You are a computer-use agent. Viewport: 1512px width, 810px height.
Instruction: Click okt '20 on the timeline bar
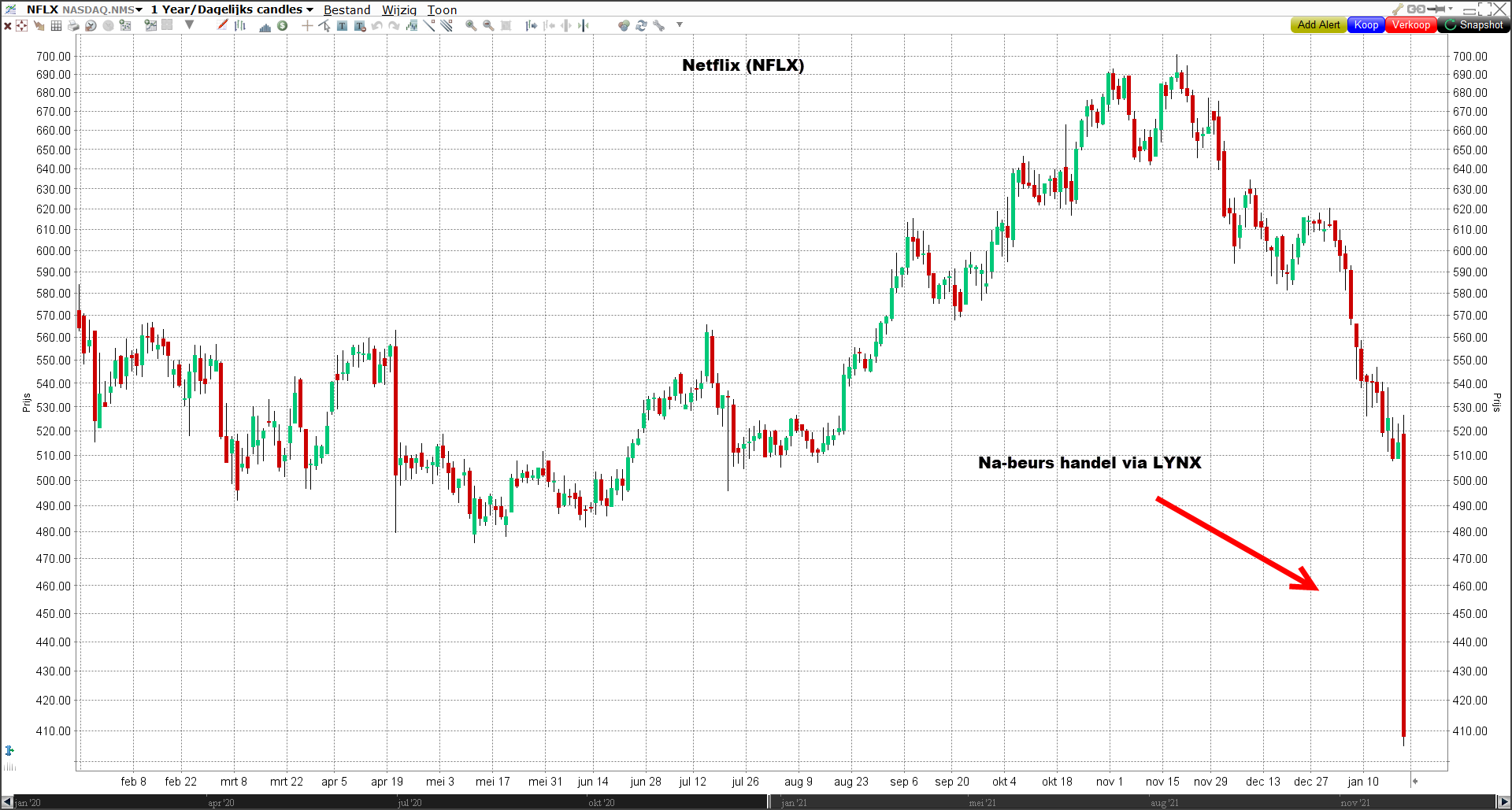[602, 803]
